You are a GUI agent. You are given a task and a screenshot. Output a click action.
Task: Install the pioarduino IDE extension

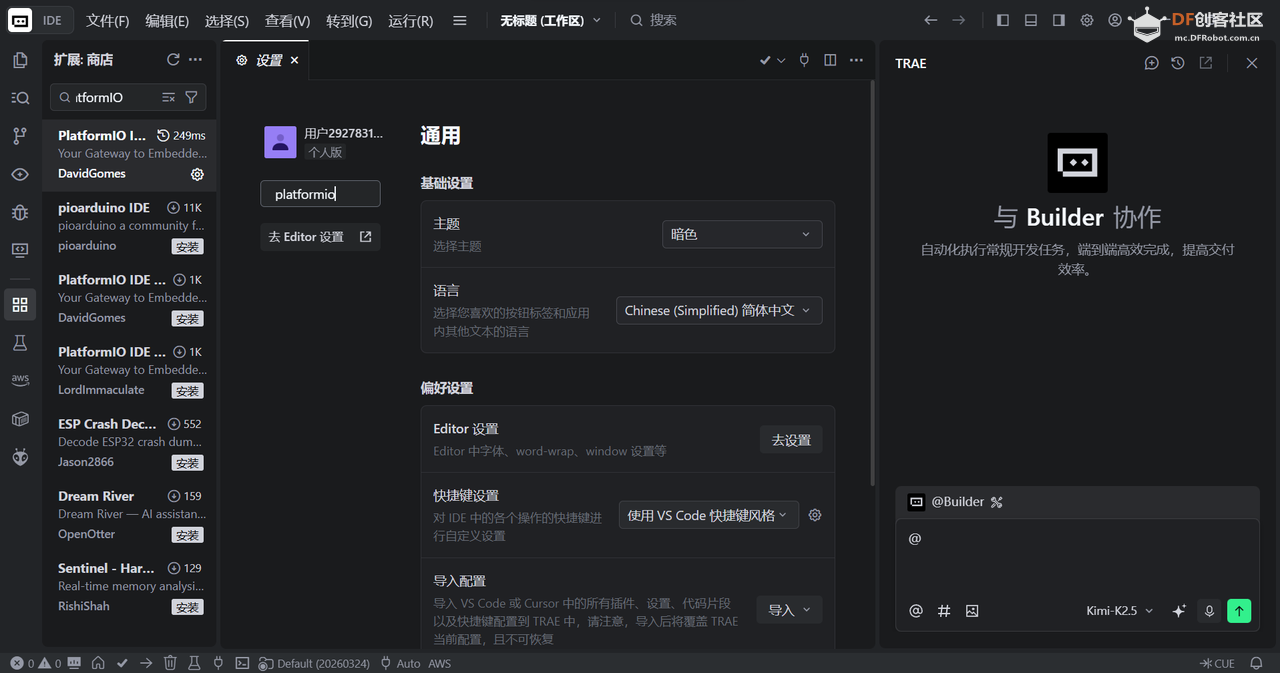[x=187, y=245]
